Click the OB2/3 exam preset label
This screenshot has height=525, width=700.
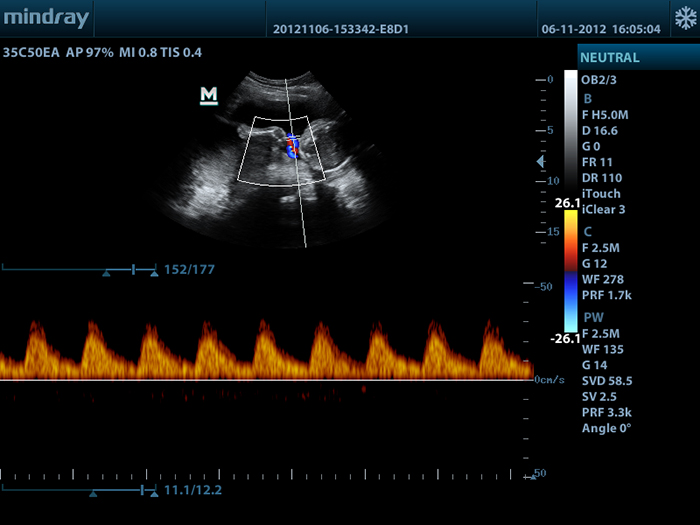click(599, 80)
